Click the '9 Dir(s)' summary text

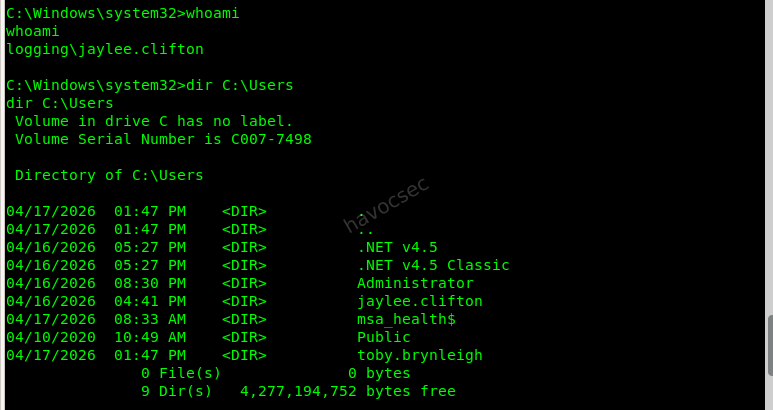coord(176,391)
